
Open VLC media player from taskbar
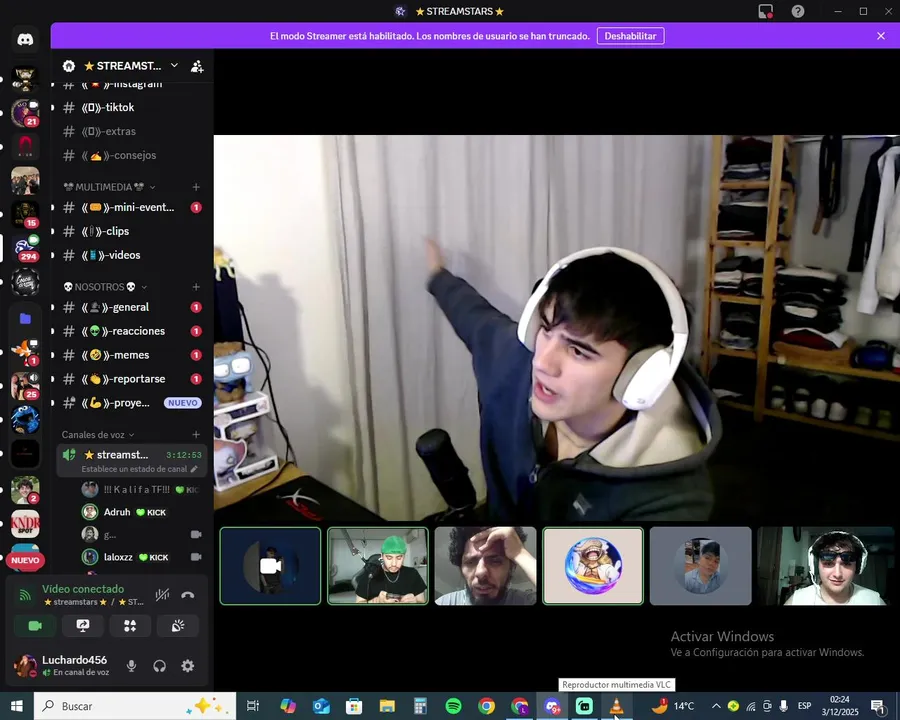click(616, 706)
